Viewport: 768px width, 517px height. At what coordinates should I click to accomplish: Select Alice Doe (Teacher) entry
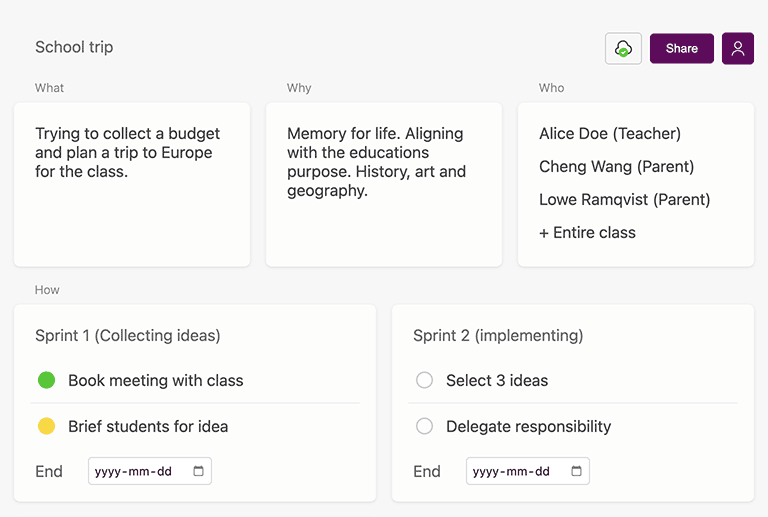point(610,134)
